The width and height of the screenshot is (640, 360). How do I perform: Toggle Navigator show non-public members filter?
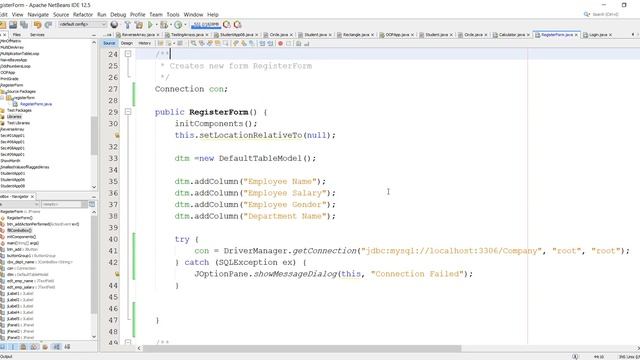(x=34, y=347)
